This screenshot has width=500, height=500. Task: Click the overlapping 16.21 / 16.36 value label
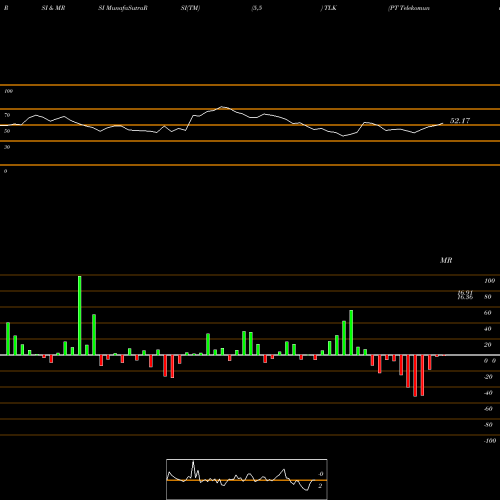click(x=465, y=295)
